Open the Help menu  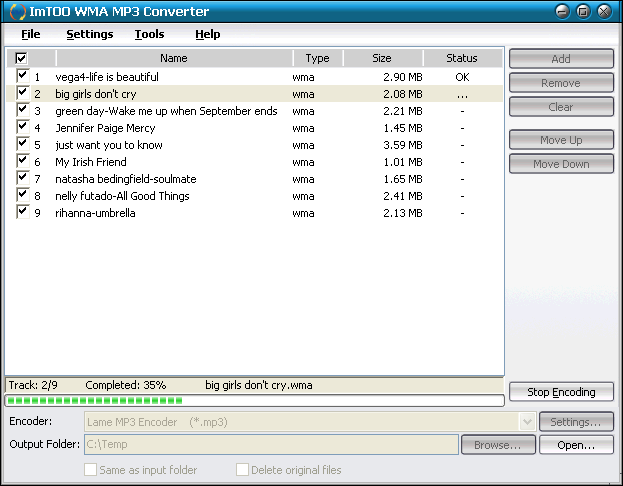pos(207,34)
